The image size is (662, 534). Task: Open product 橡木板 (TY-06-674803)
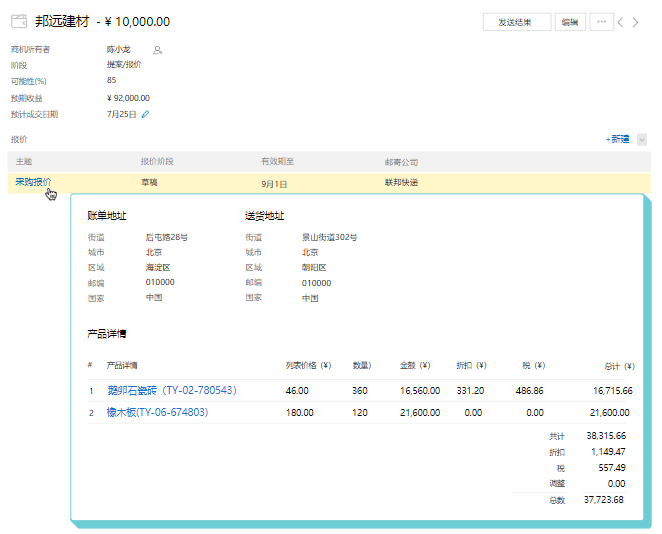(158, 412)
